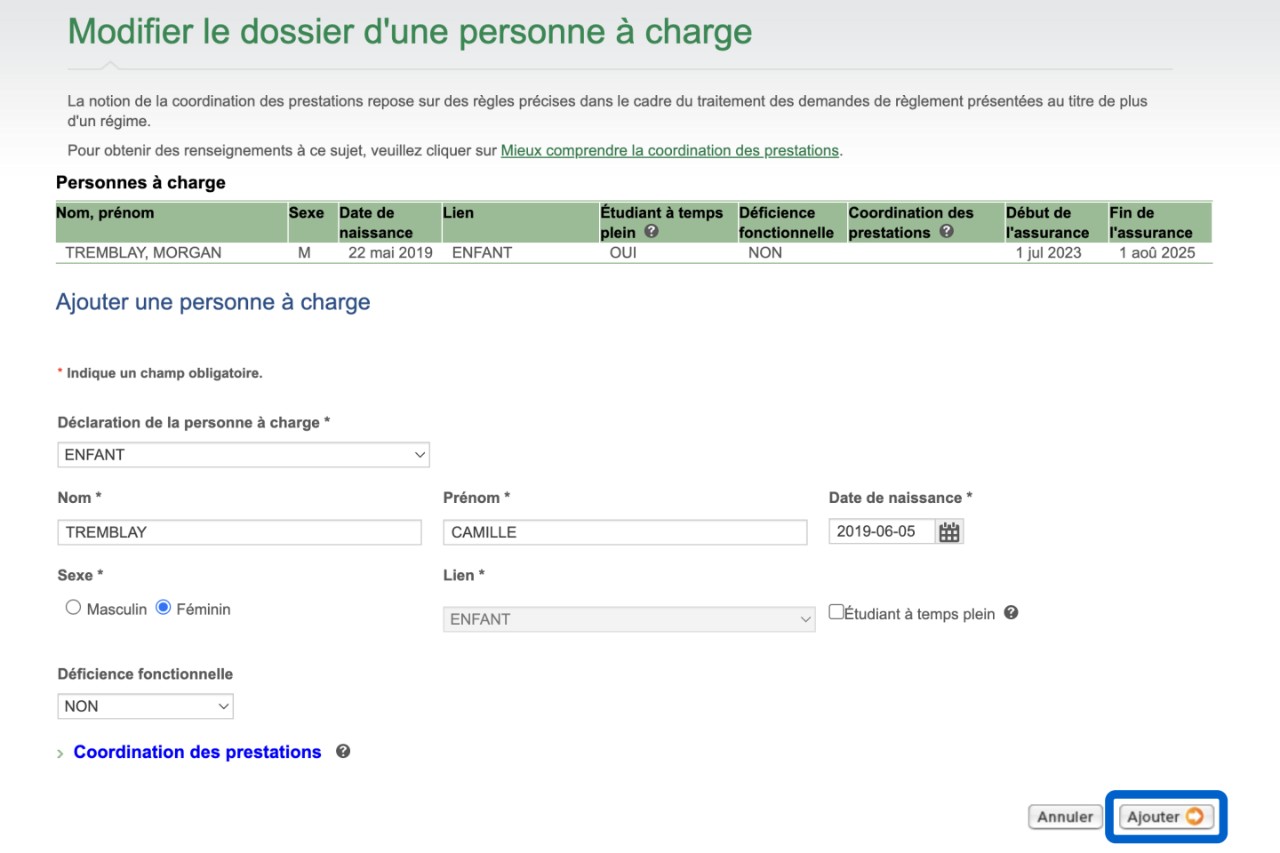Open Déclaration de la personne à charge dropdown
Image resolution: width=1280 pixels, height=853 pixels.
pos(243,455)
